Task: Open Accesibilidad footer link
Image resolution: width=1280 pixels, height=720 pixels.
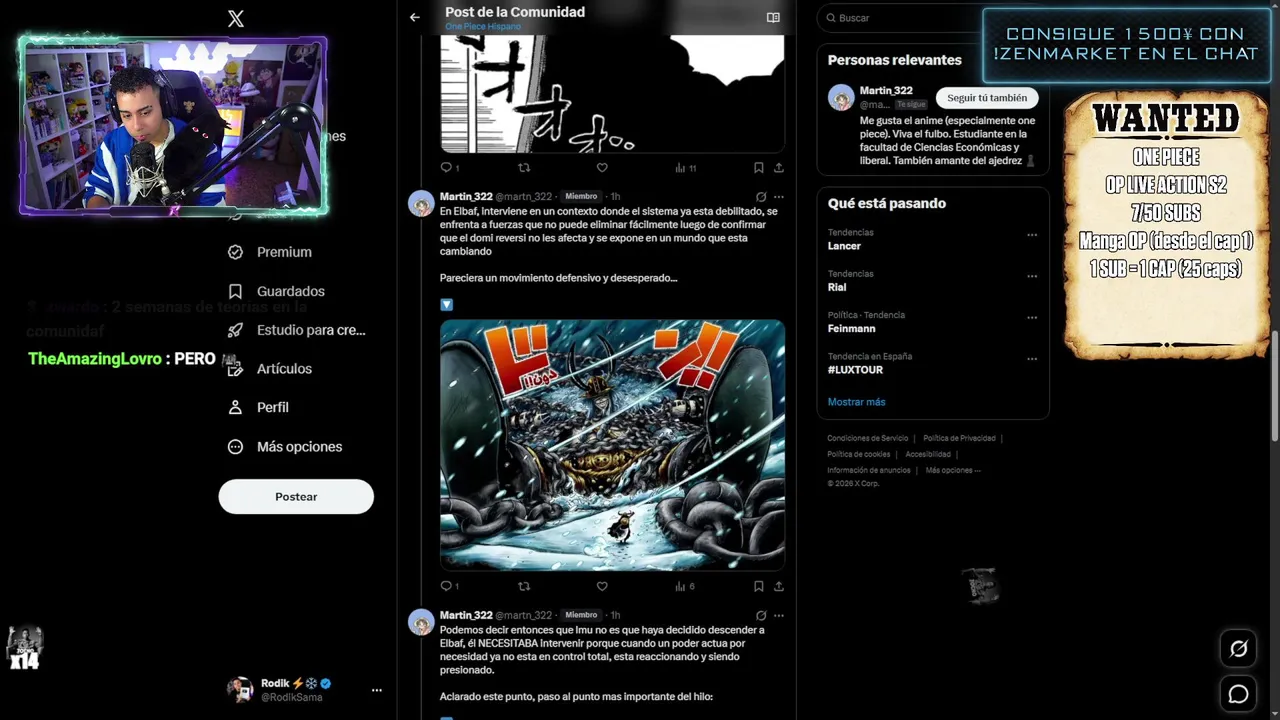Action: click(928, 454)
